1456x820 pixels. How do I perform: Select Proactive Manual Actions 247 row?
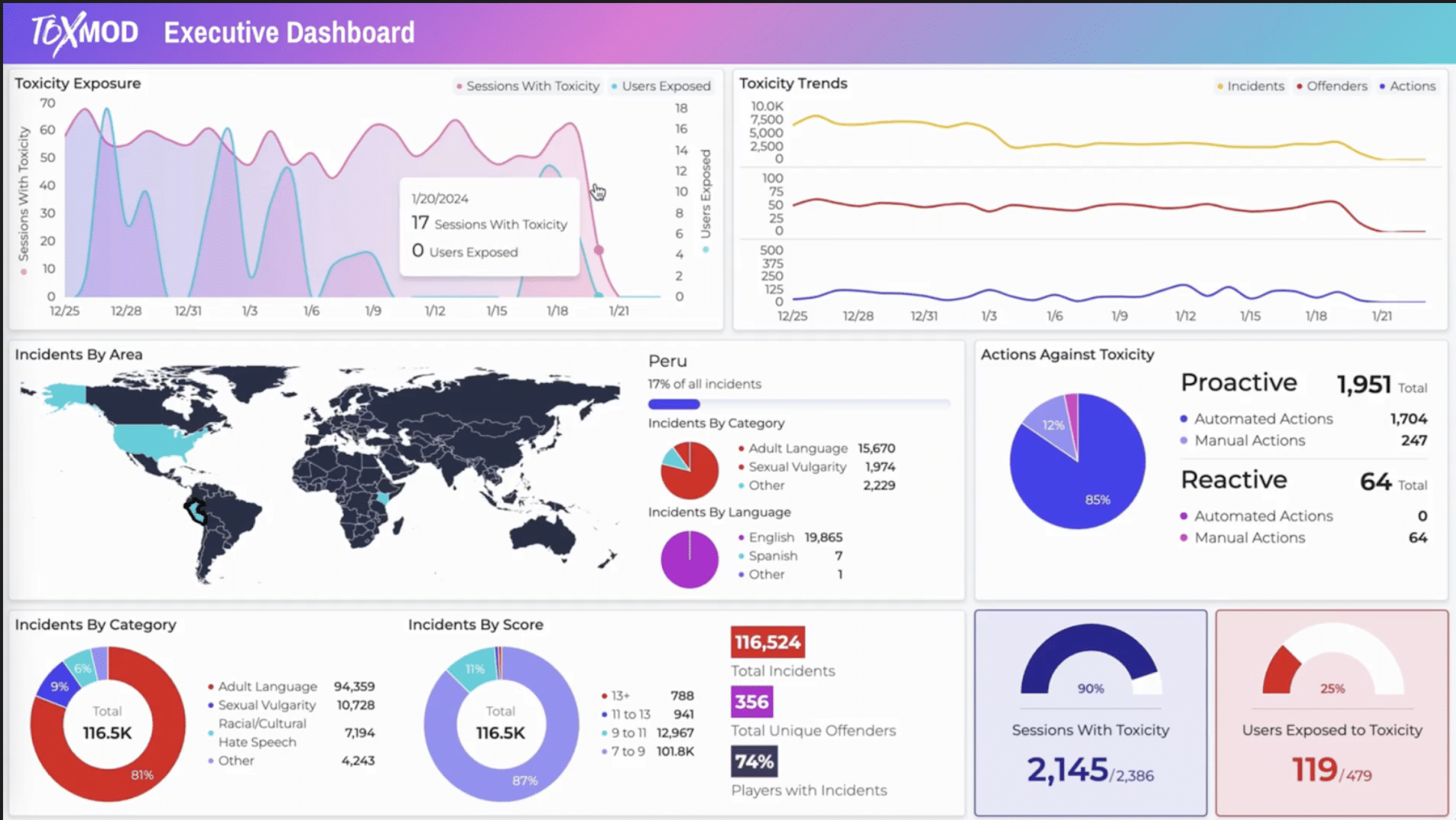[x=1303, y=441]
